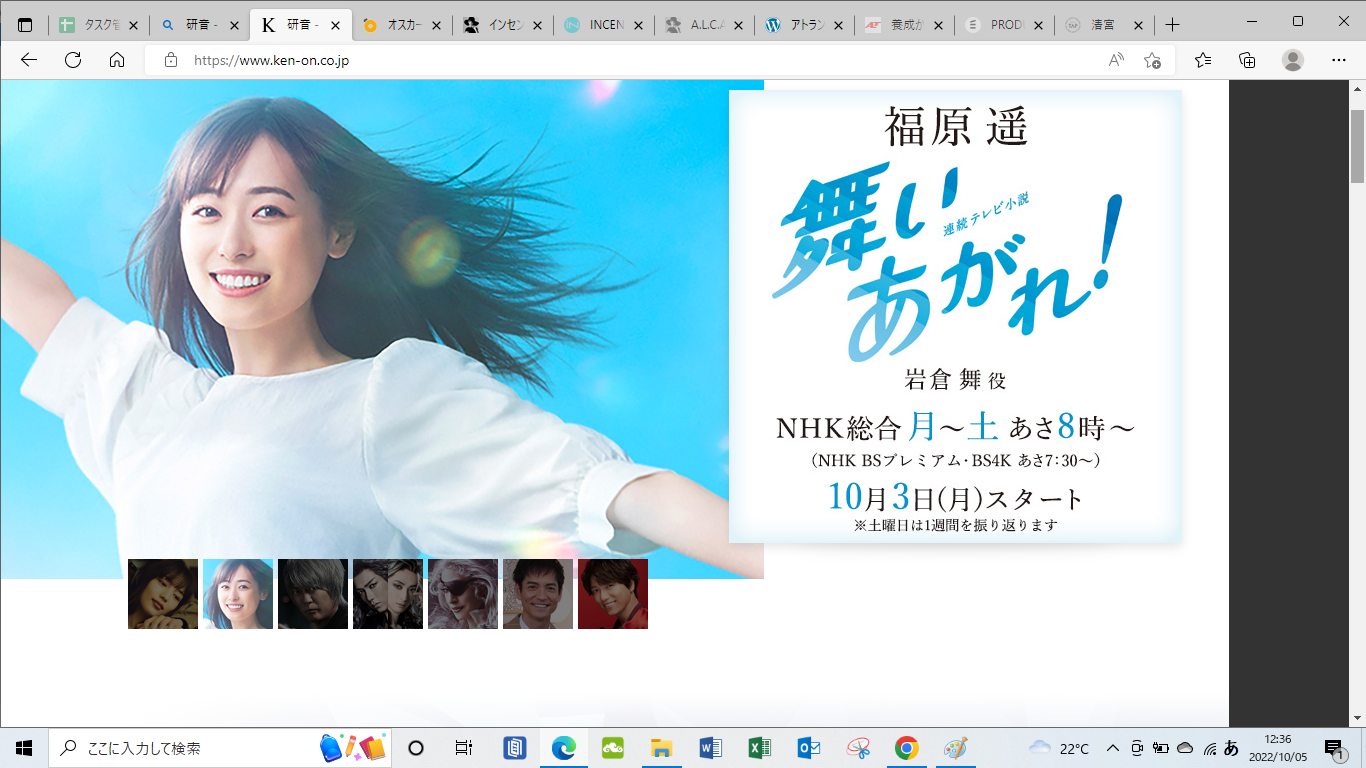Go back to the previous page

coord(29,60)
